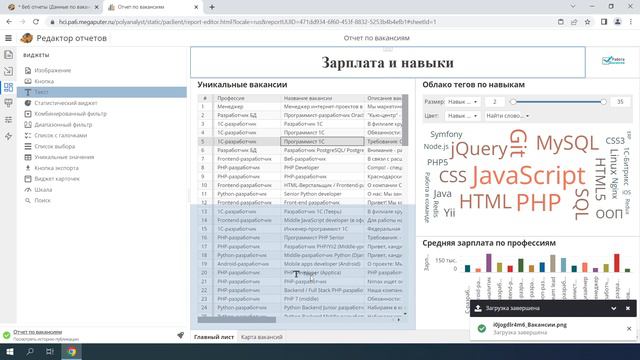Open the Размер field dropdown

point(462,102)
